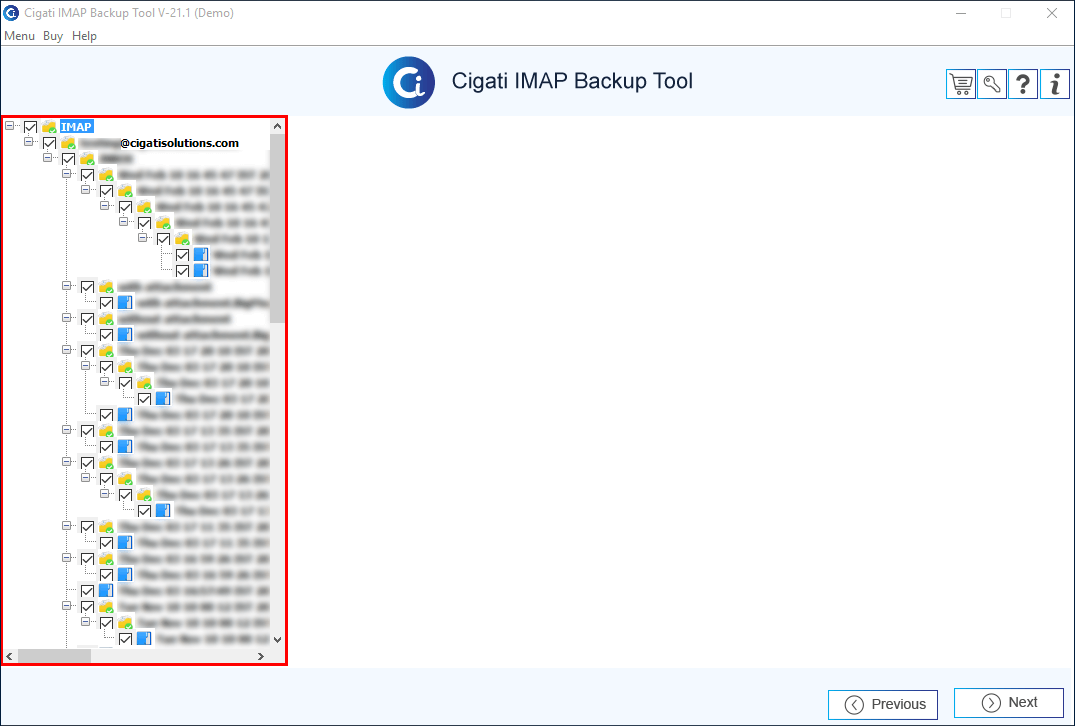Toggle the 'with attachment' folder checkbox
The height and width of the screenshot is (726, 1075).
tap(88, 287)
